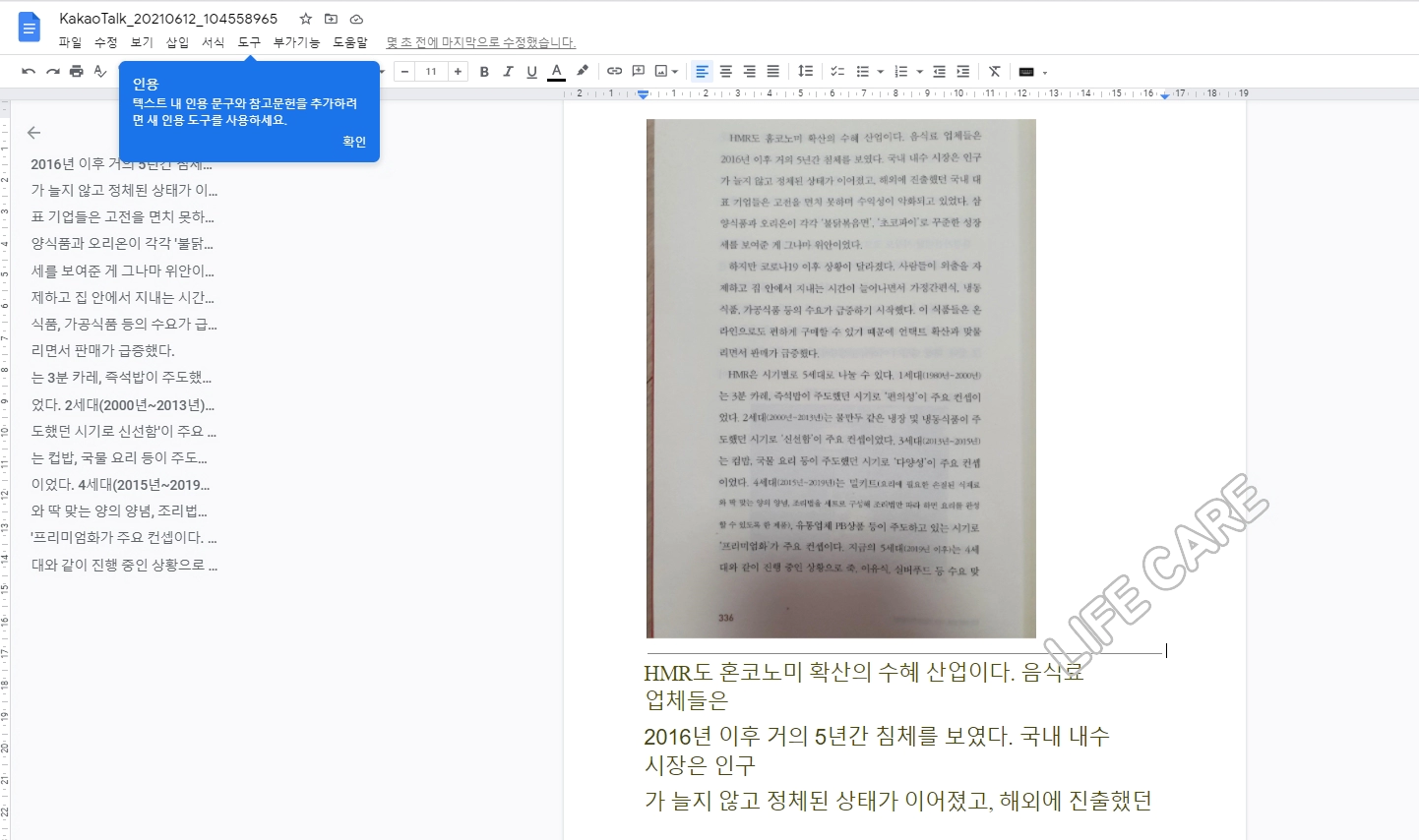Click the text line 'HMR도 혼코노미 확산의 수혜 산업이다'
This screenshot has width=1419, height=840.
click(829, 673)
